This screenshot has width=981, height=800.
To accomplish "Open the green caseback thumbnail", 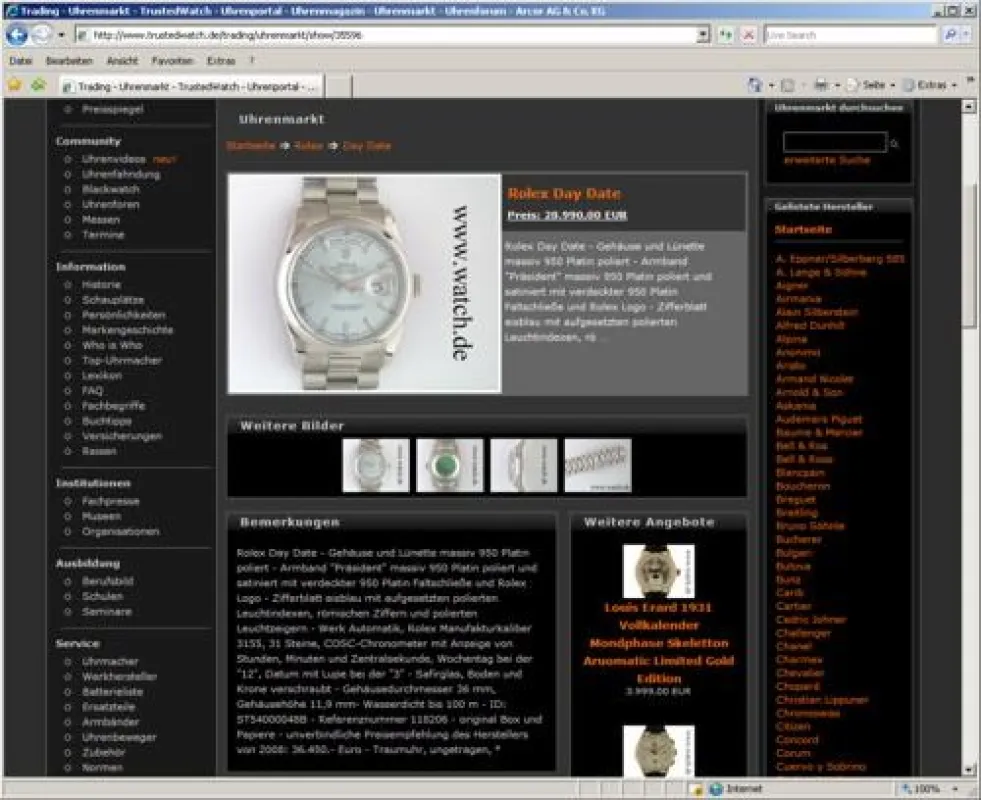I will [450, 465].
